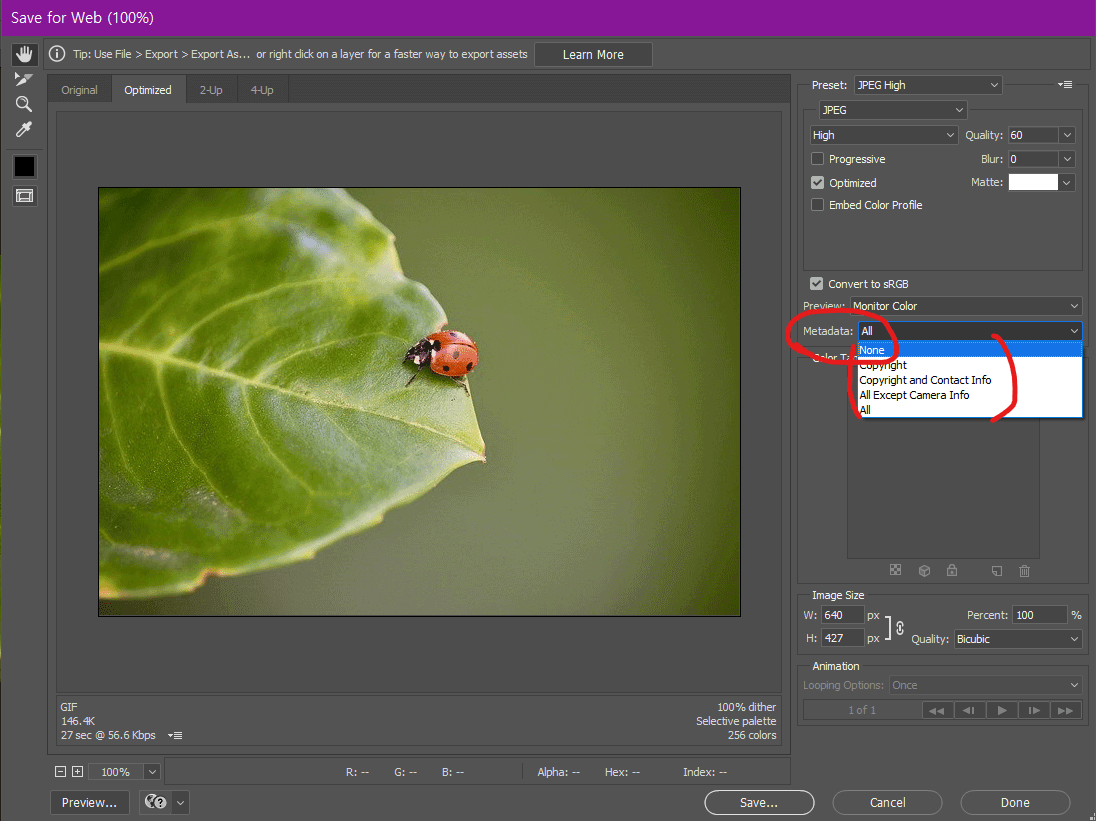Image resolution: width=1096 pixels, height=821 pixels.
Task: Click the Learn More button
Action: tap(593, 55)
